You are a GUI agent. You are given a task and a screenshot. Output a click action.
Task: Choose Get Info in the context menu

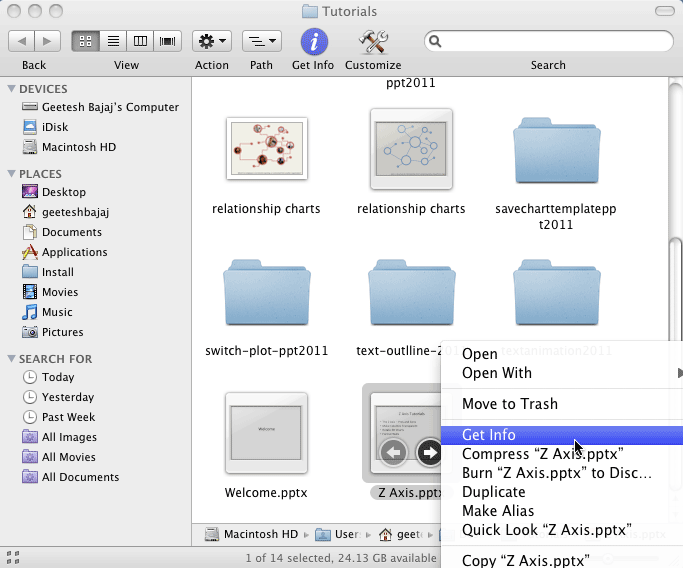[562, 435]
